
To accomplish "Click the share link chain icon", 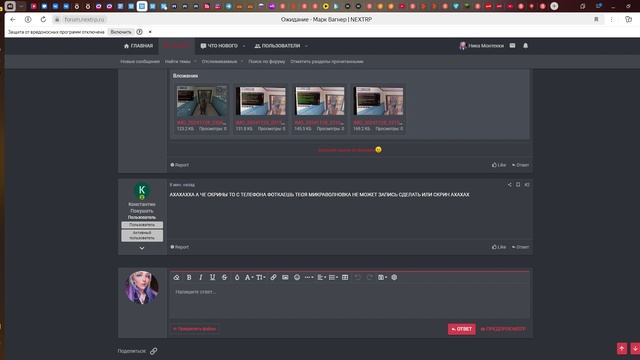I will click(x=153, y=351).
